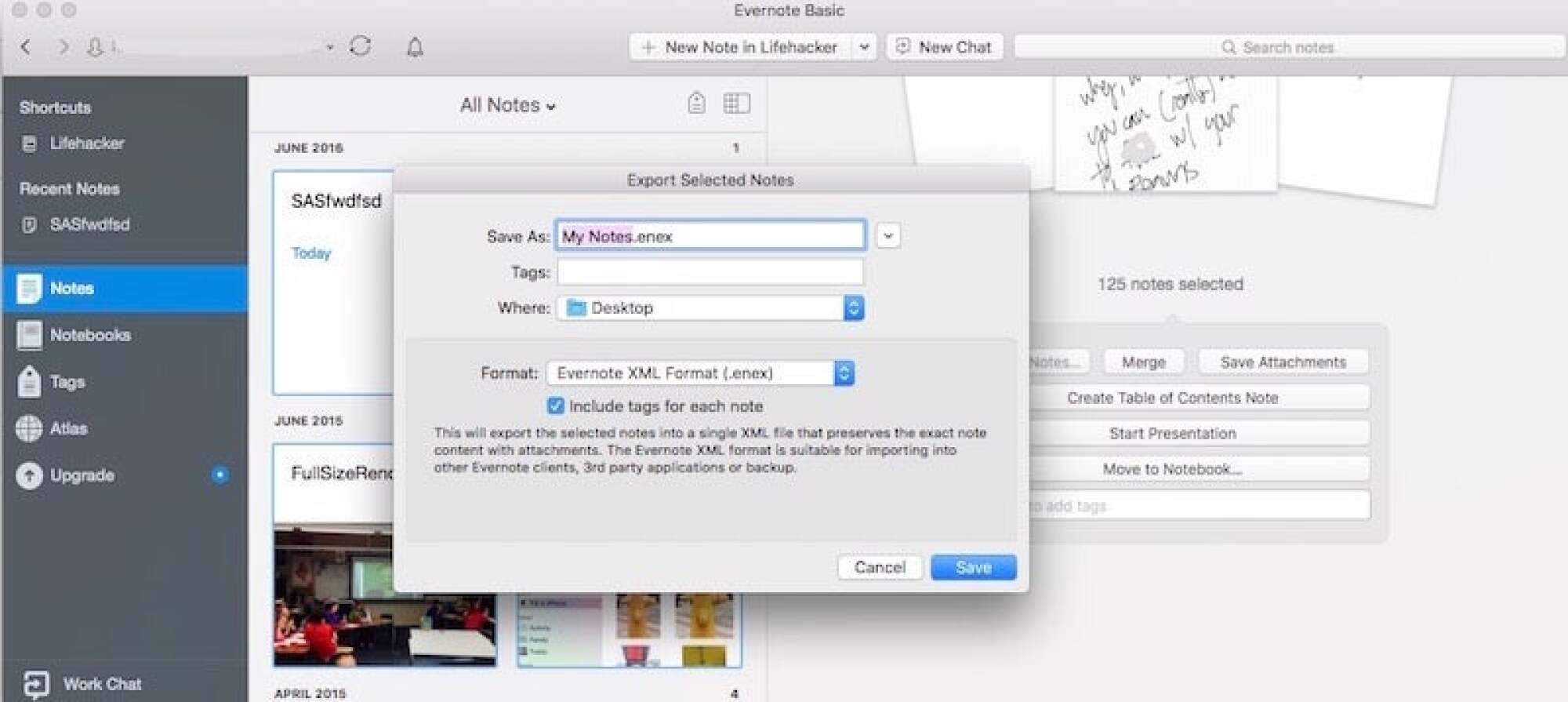This screenshot has width=1568, height=702.
Task: Click the Work Chat icon
Action: coord(36,685)
